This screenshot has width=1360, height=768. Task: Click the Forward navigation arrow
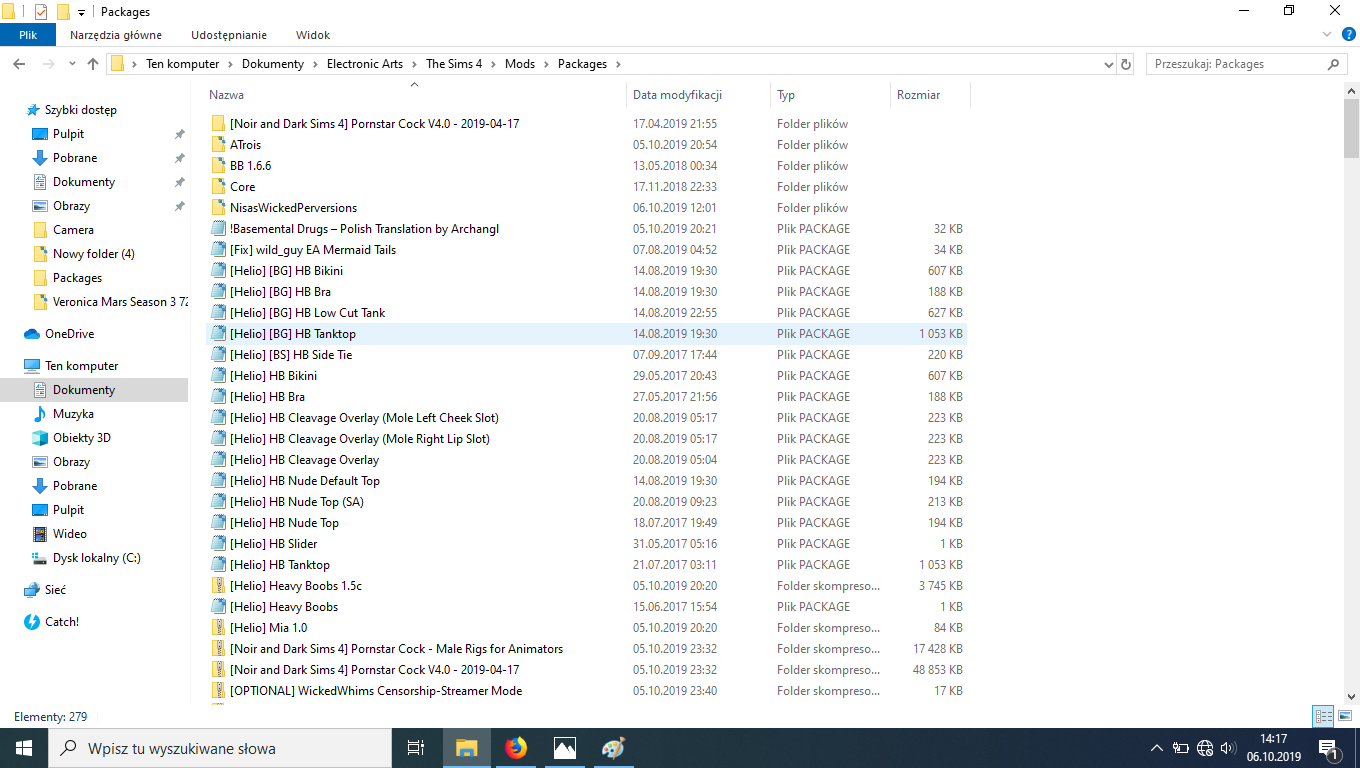click(x=48, y=64)
